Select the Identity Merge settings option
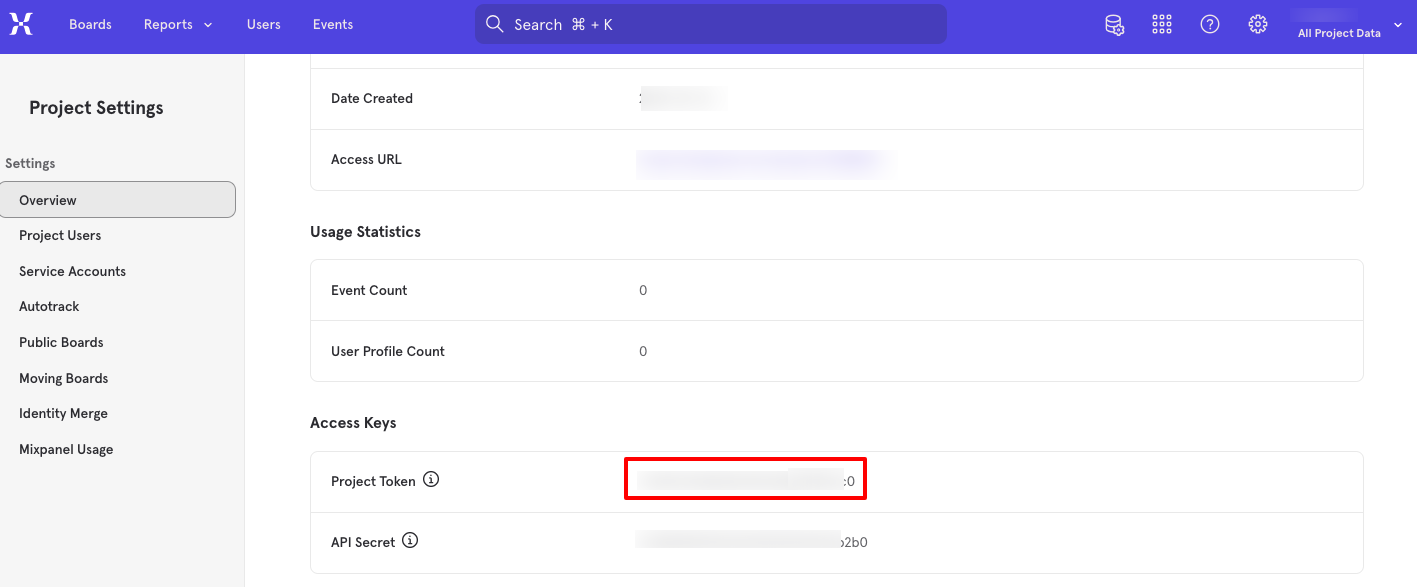 coord(63,413)
